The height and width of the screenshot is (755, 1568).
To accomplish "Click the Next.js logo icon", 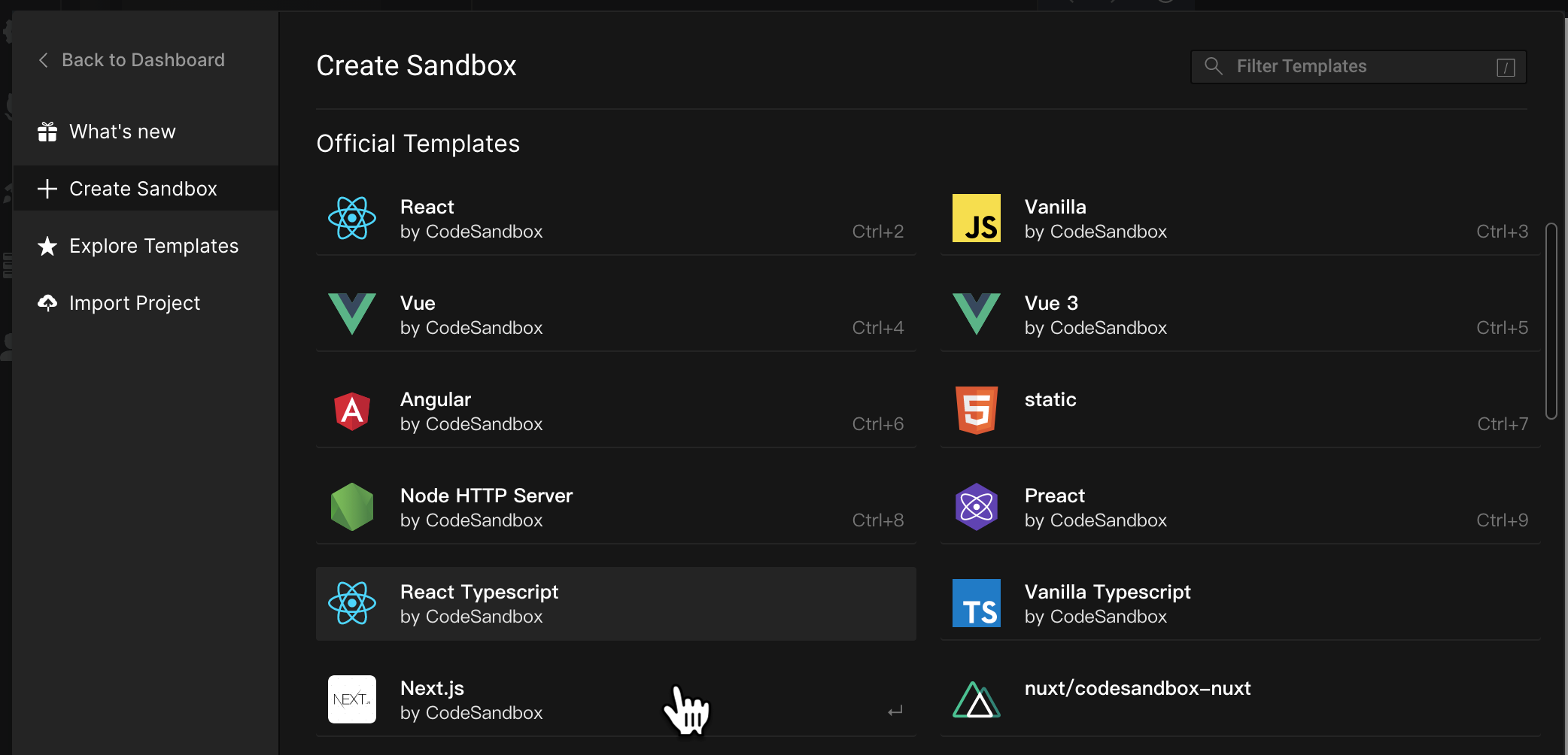I will click(352, 699).
